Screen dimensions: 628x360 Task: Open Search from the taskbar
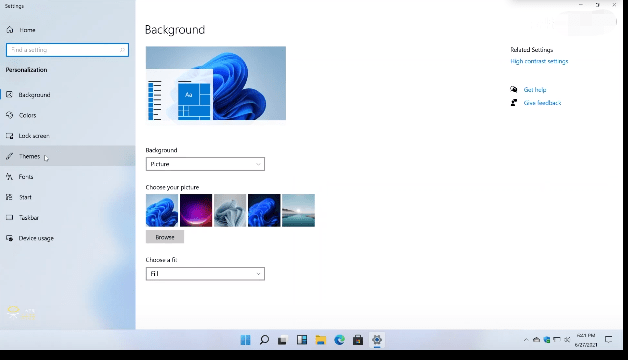[x=264, y=340]
